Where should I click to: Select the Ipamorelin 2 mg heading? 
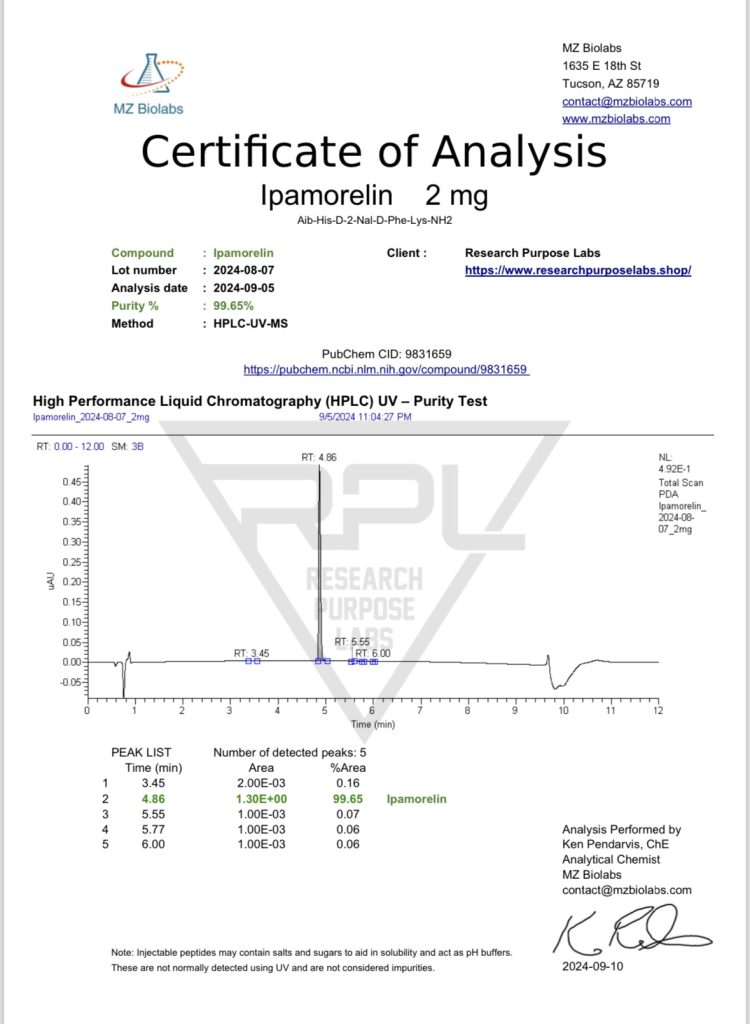pos(374,195)
